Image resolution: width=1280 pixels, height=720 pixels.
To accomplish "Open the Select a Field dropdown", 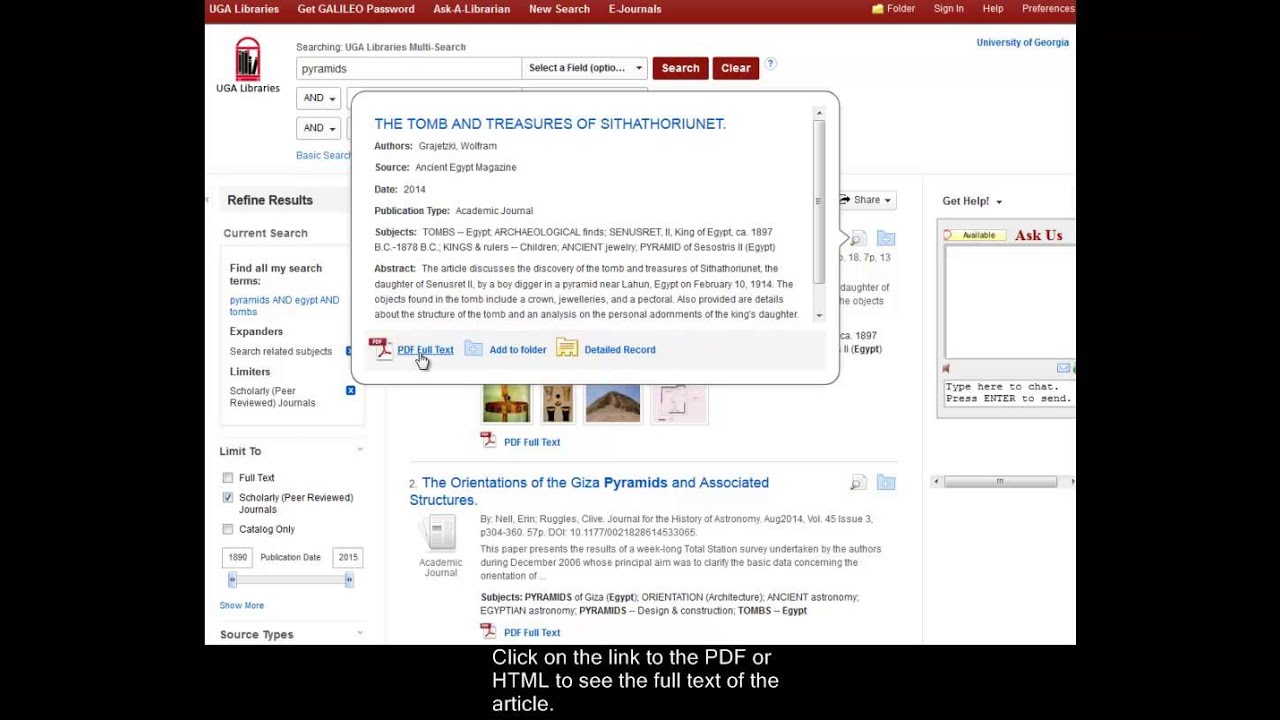I will tap(584, 68).
